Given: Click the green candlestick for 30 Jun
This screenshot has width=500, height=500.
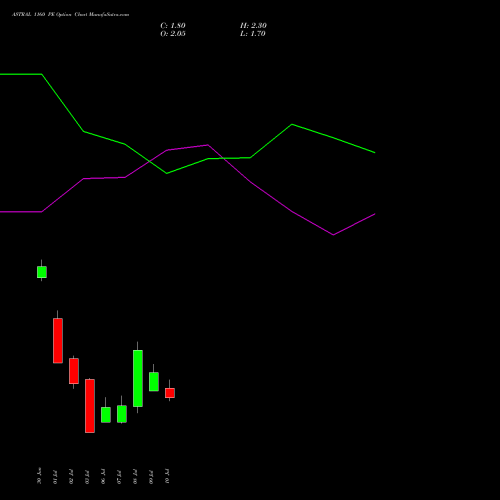Looking at the screenshot, I should point(42,272).
